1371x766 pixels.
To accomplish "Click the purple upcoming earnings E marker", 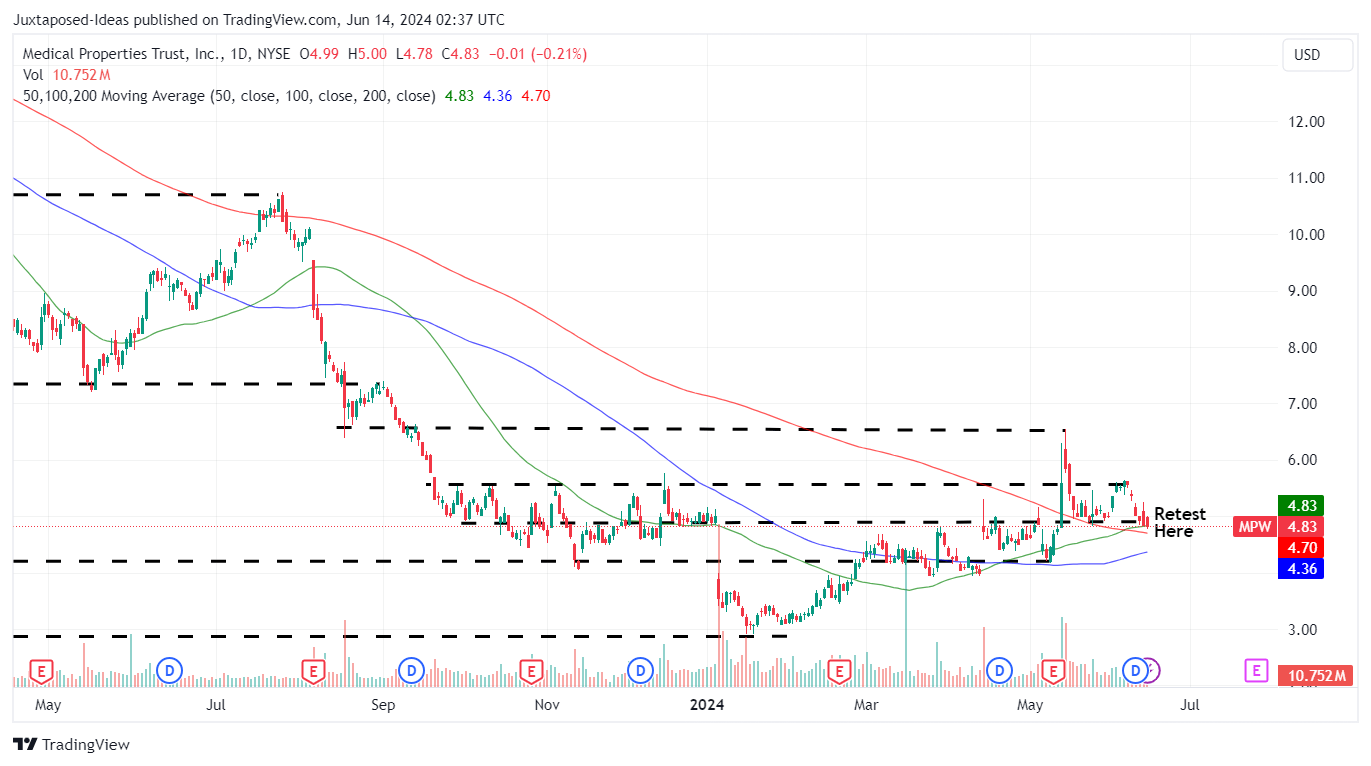I will point(1256,671).
